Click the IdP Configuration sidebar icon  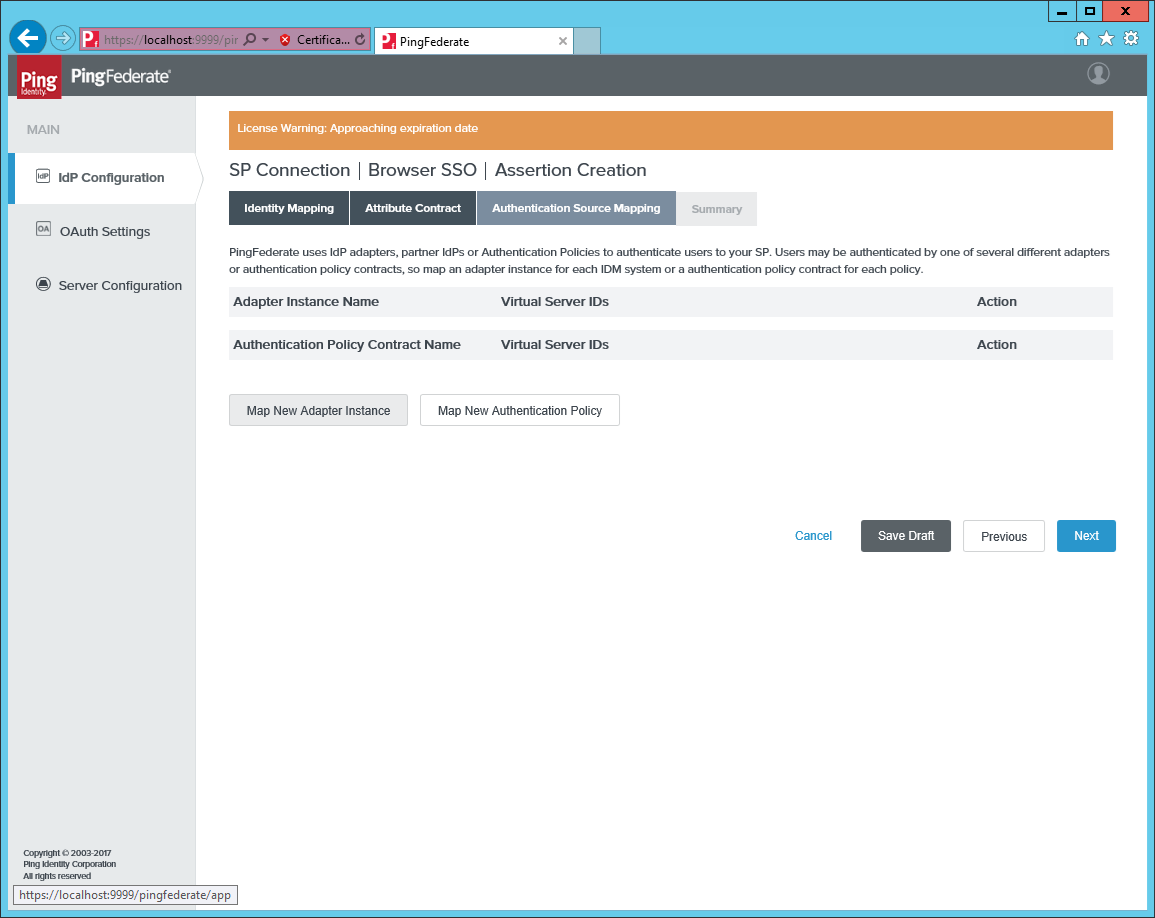pos(43,176)
